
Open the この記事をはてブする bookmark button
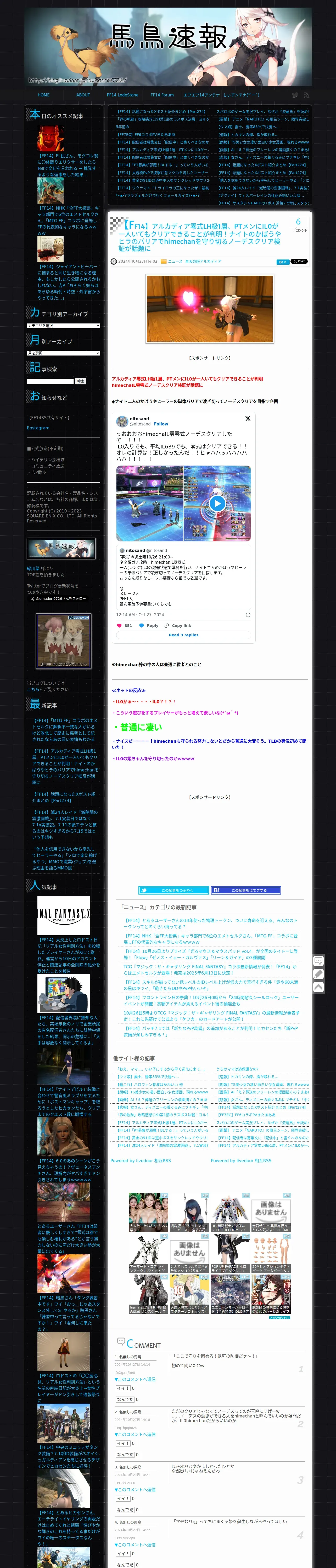(x=246, y=890)
